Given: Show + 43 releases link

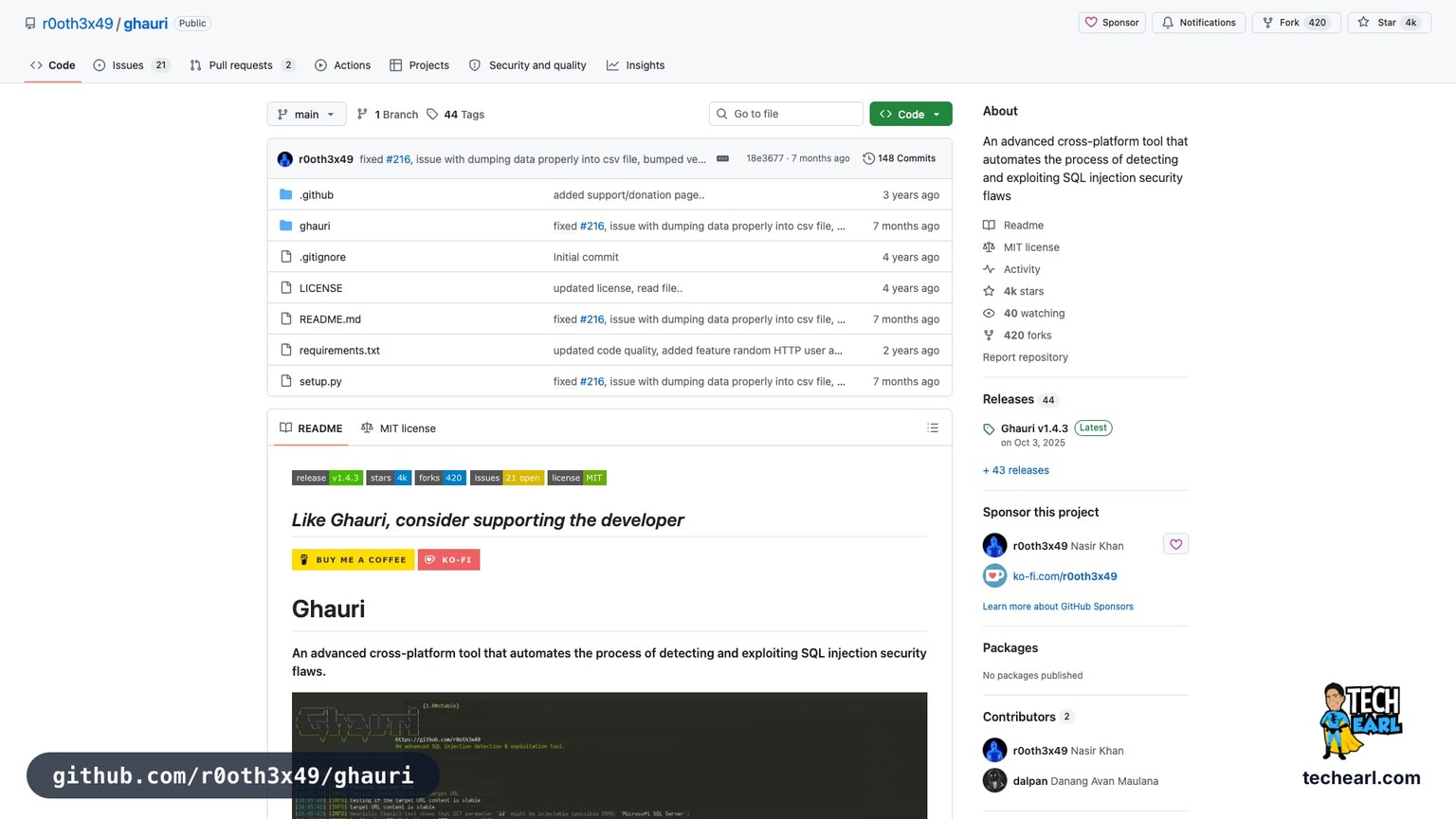Looking at the screenshot, I should point(1016,470).
